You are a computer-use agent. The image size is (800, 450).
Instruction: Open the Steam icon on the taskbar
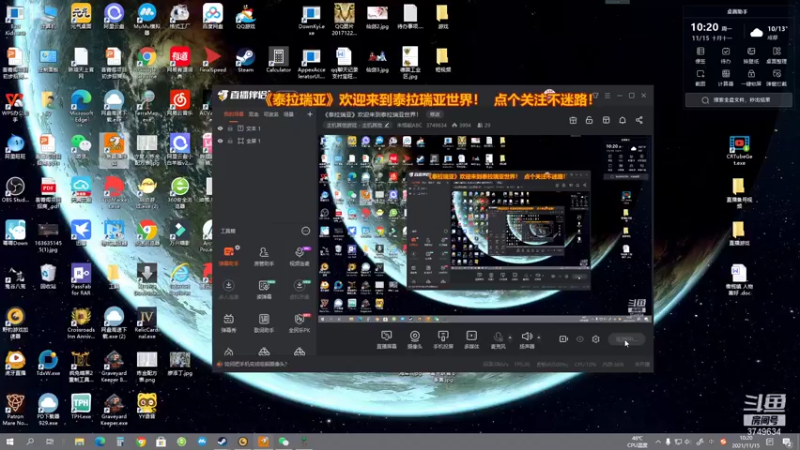[222, 442]
